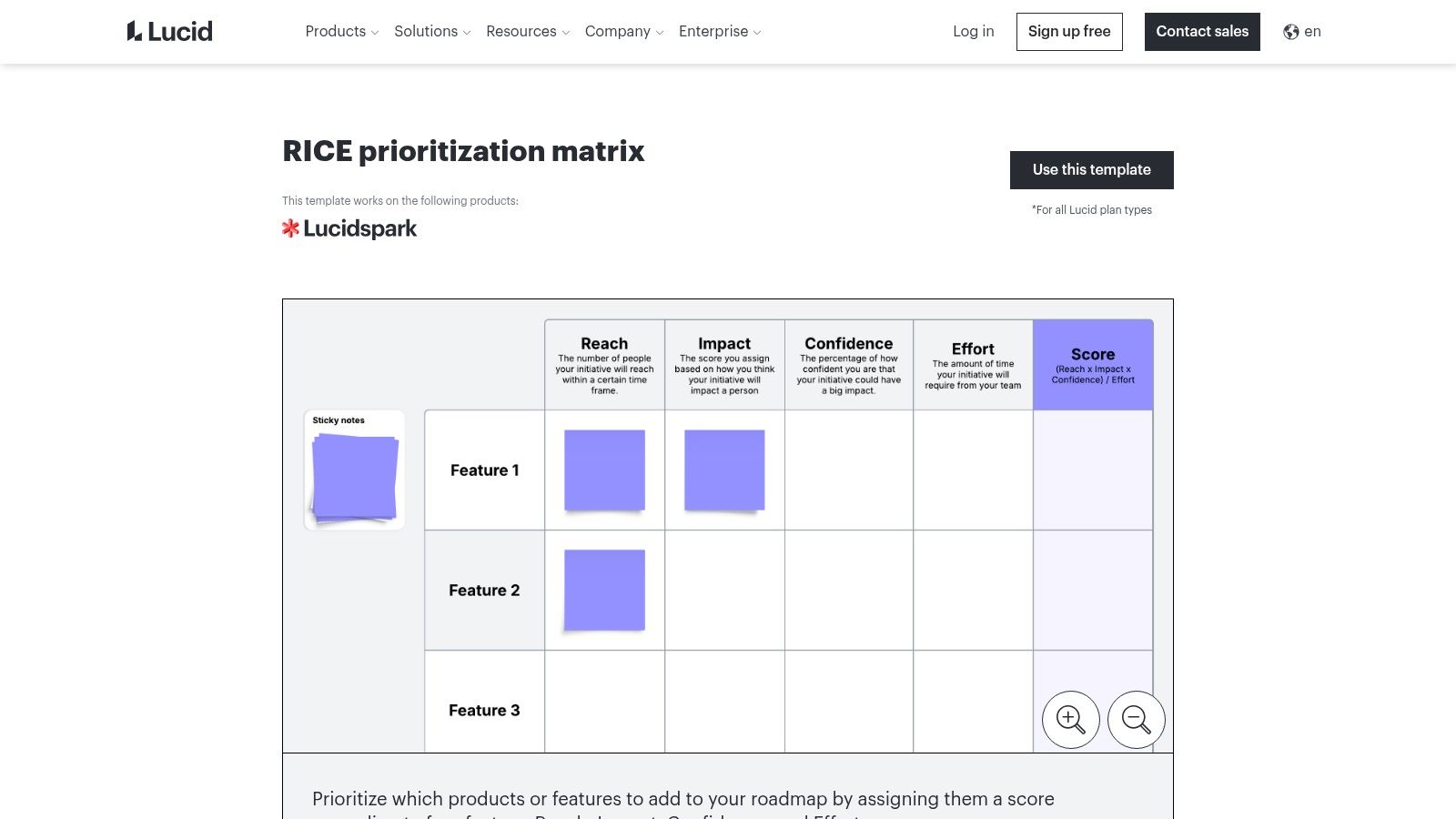
Task: Open the Enterprise menu
Action: 718,31
